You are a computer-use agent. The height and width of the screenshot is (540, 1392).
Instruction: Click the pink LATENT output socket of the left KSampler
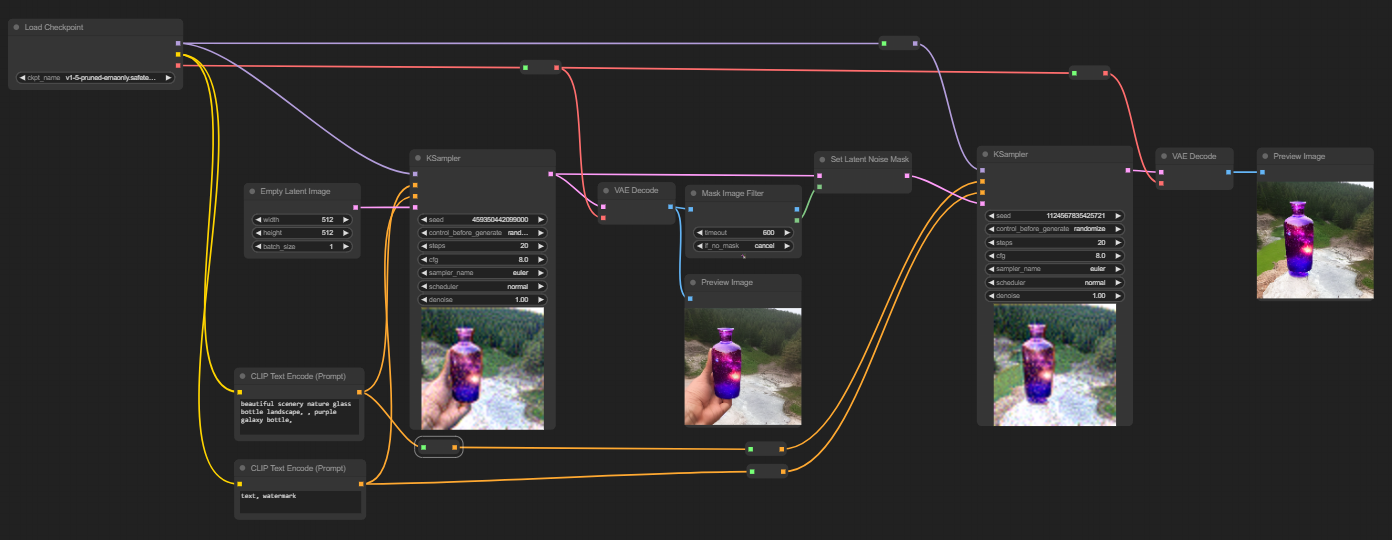(550, 174)
